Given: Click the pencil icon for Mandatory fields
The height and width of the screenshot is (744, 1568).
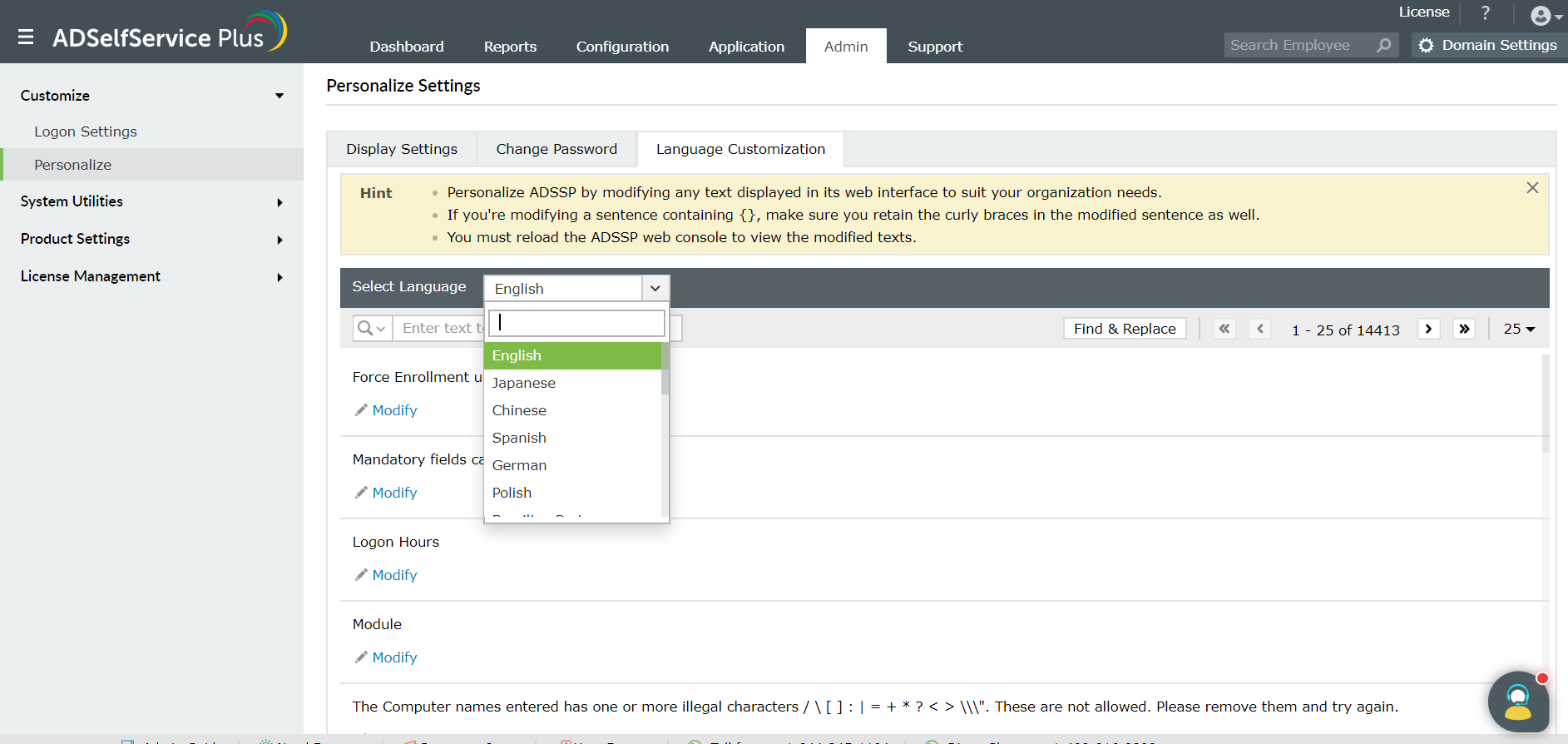Looking at the screenshot, I should (x=361, y=493).
